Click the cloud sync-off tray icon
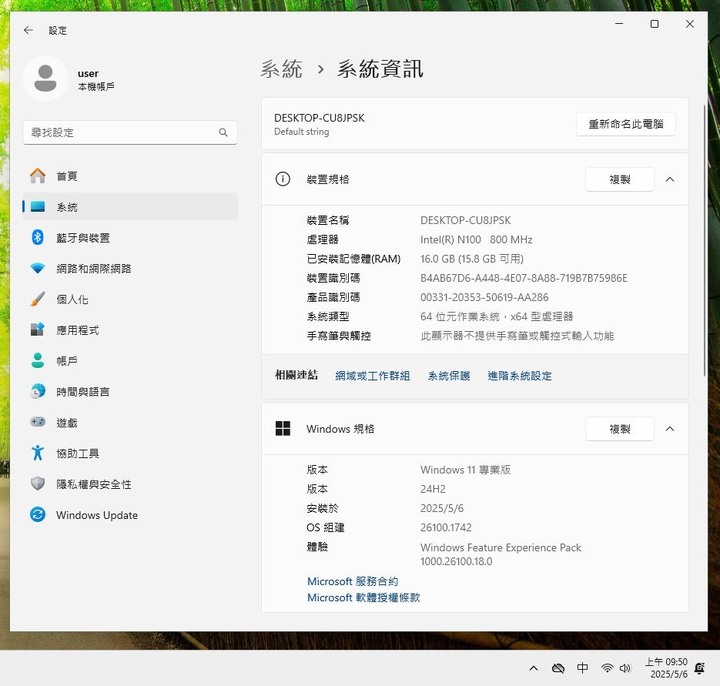The image size is (720, 686). [x=558, y=669]
